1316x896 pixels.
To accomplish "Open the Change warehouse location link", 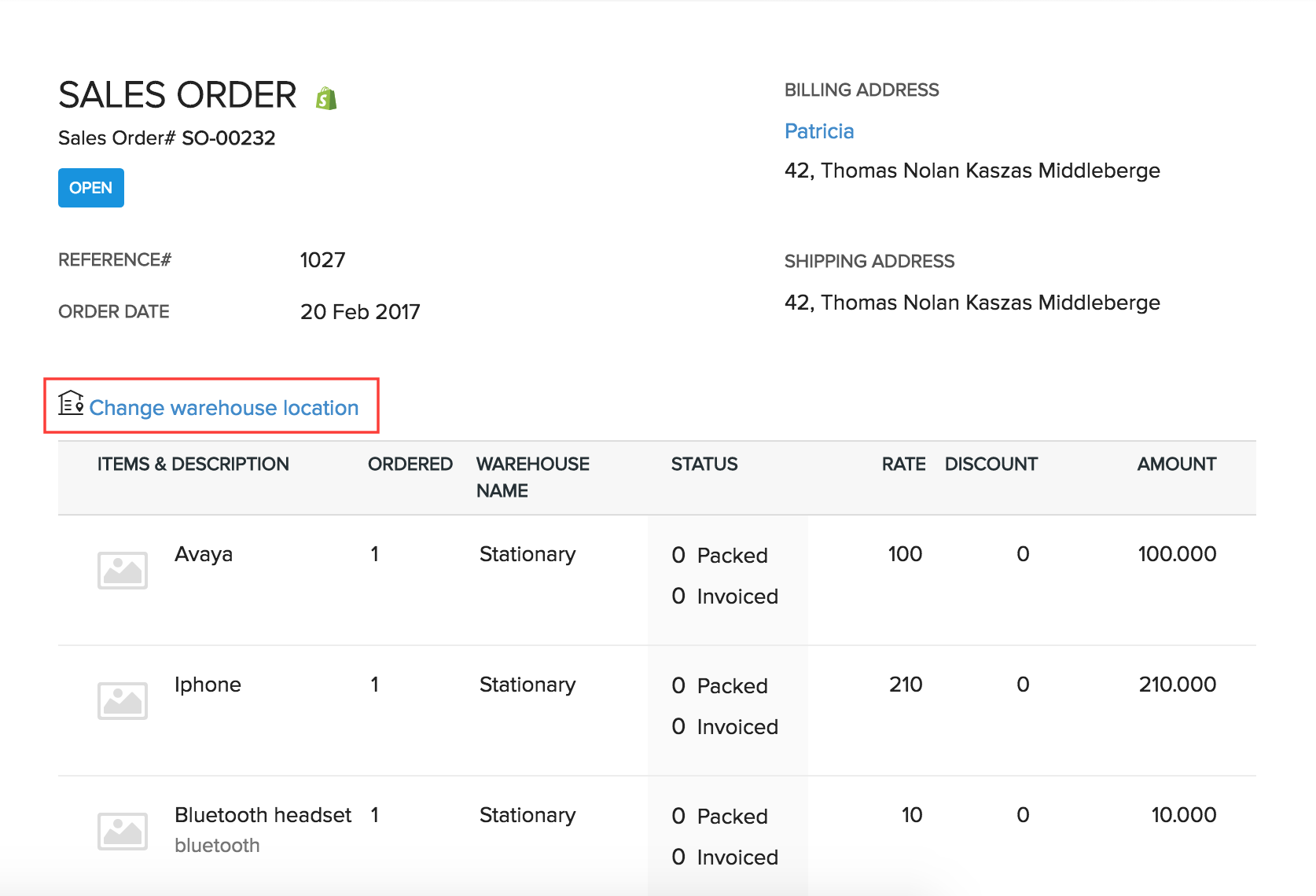I will (x=224, y=408).
